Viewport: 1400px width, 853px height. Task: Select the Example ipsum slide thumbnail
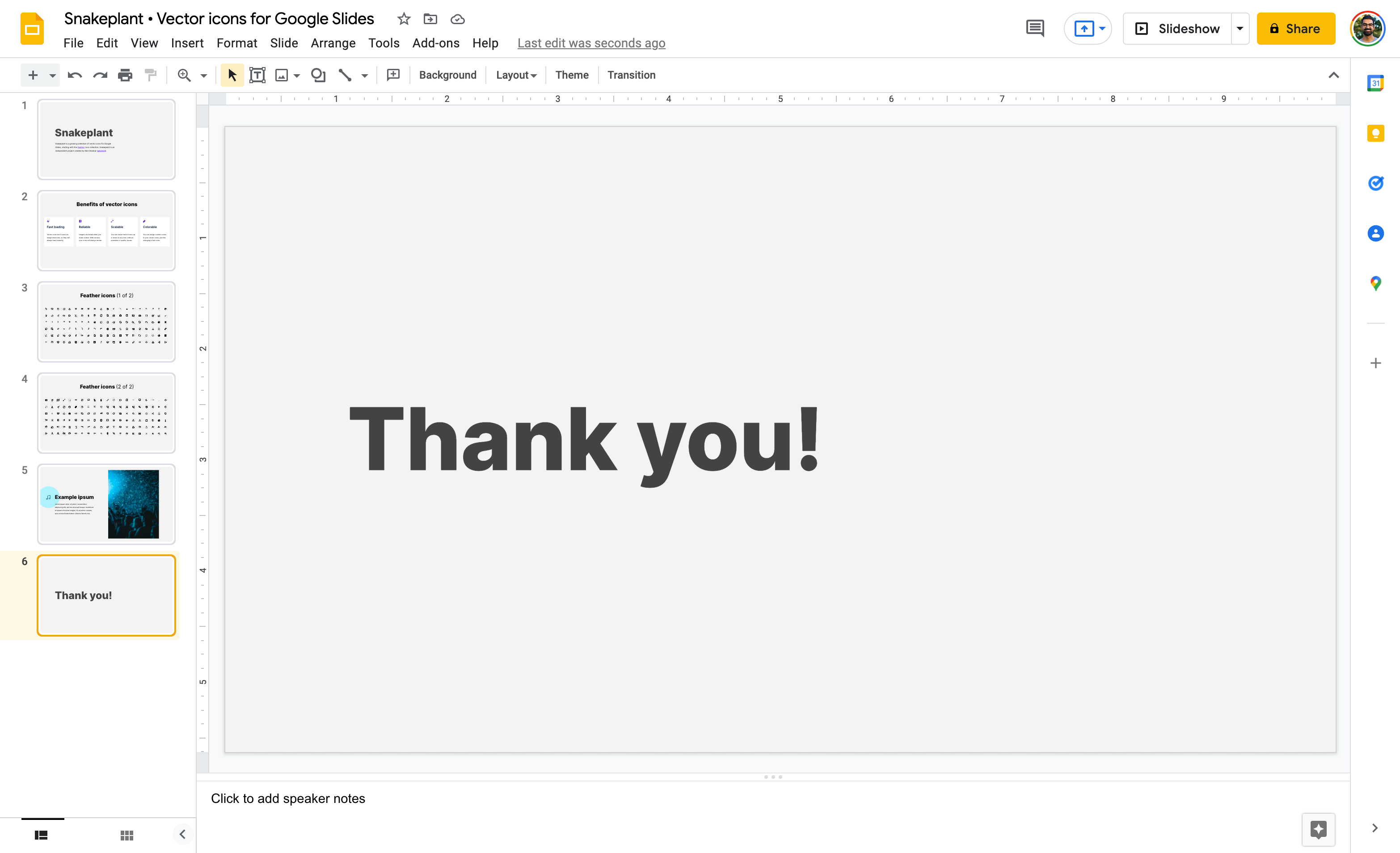pyautogui.click(x=106, y=504)
